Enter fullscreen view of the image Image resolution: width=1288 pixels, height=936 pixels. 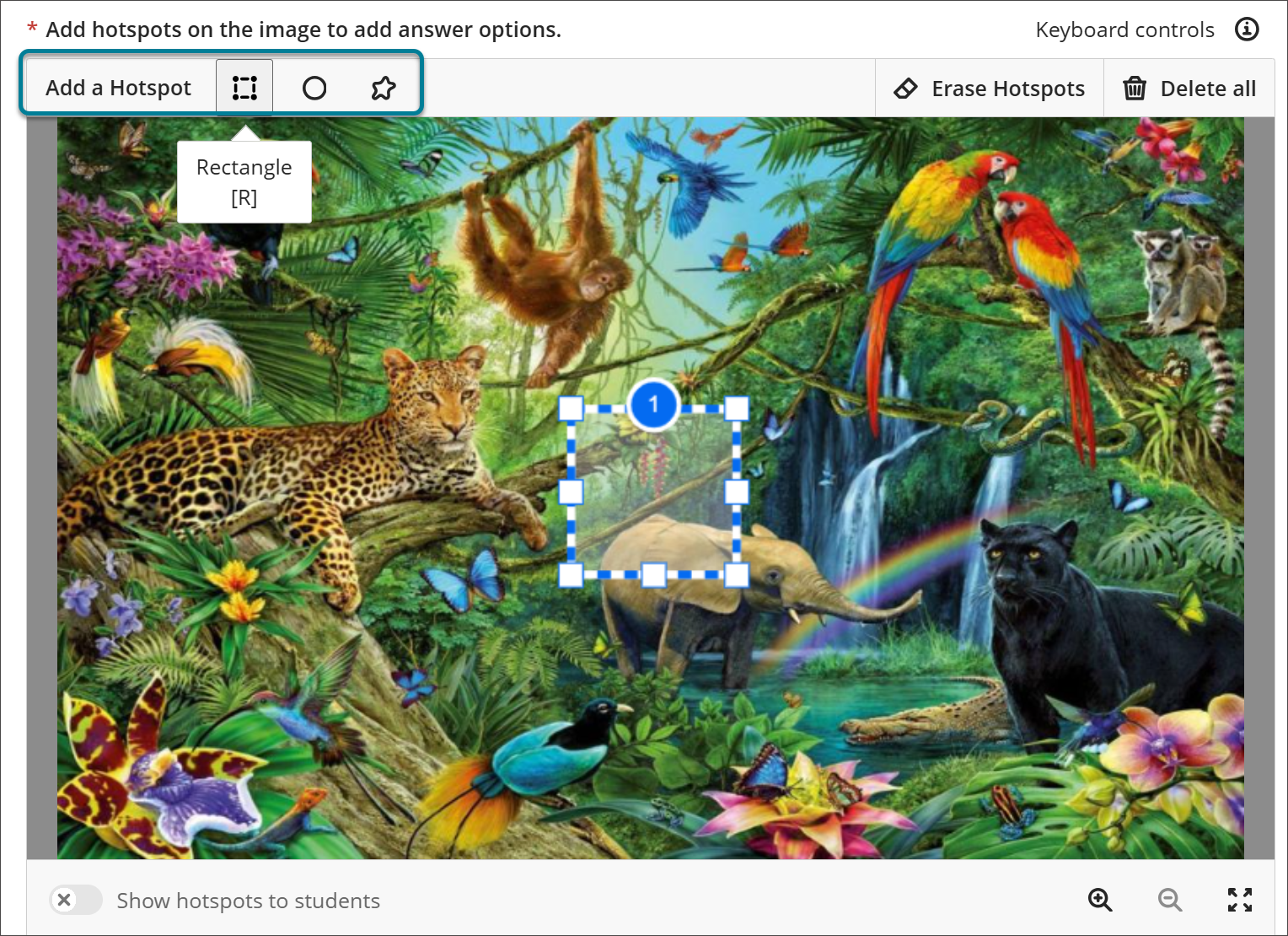click(1240, 900)
